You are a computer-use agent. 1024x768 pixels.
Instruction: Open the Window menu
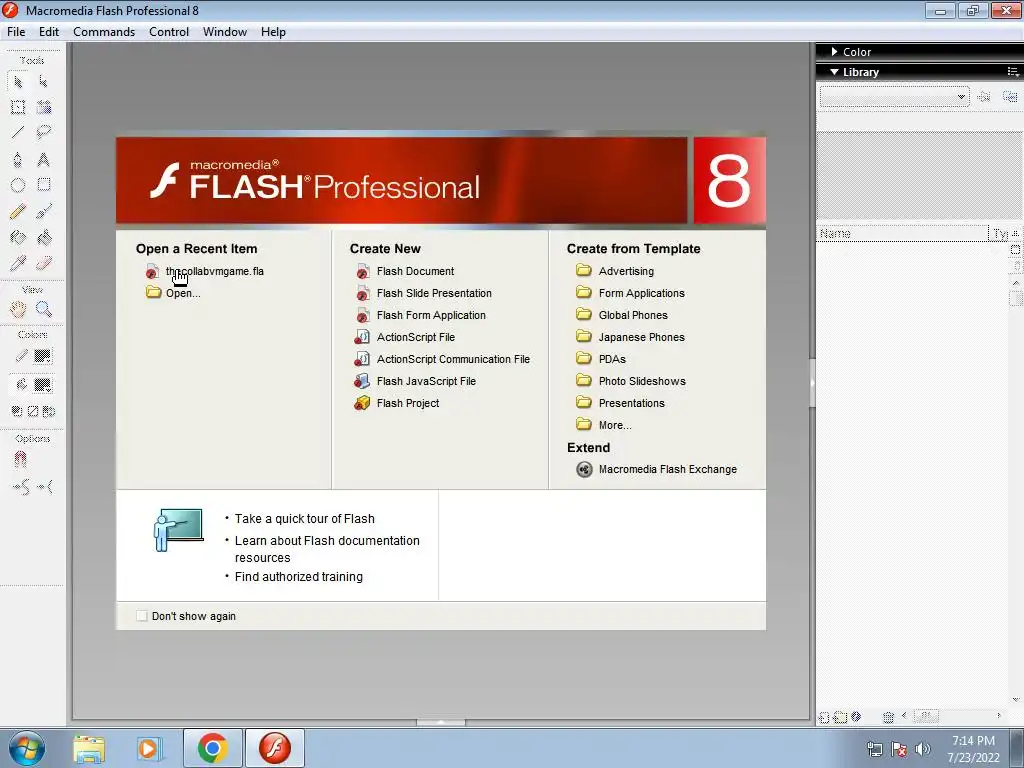click(x=225, y=32)
